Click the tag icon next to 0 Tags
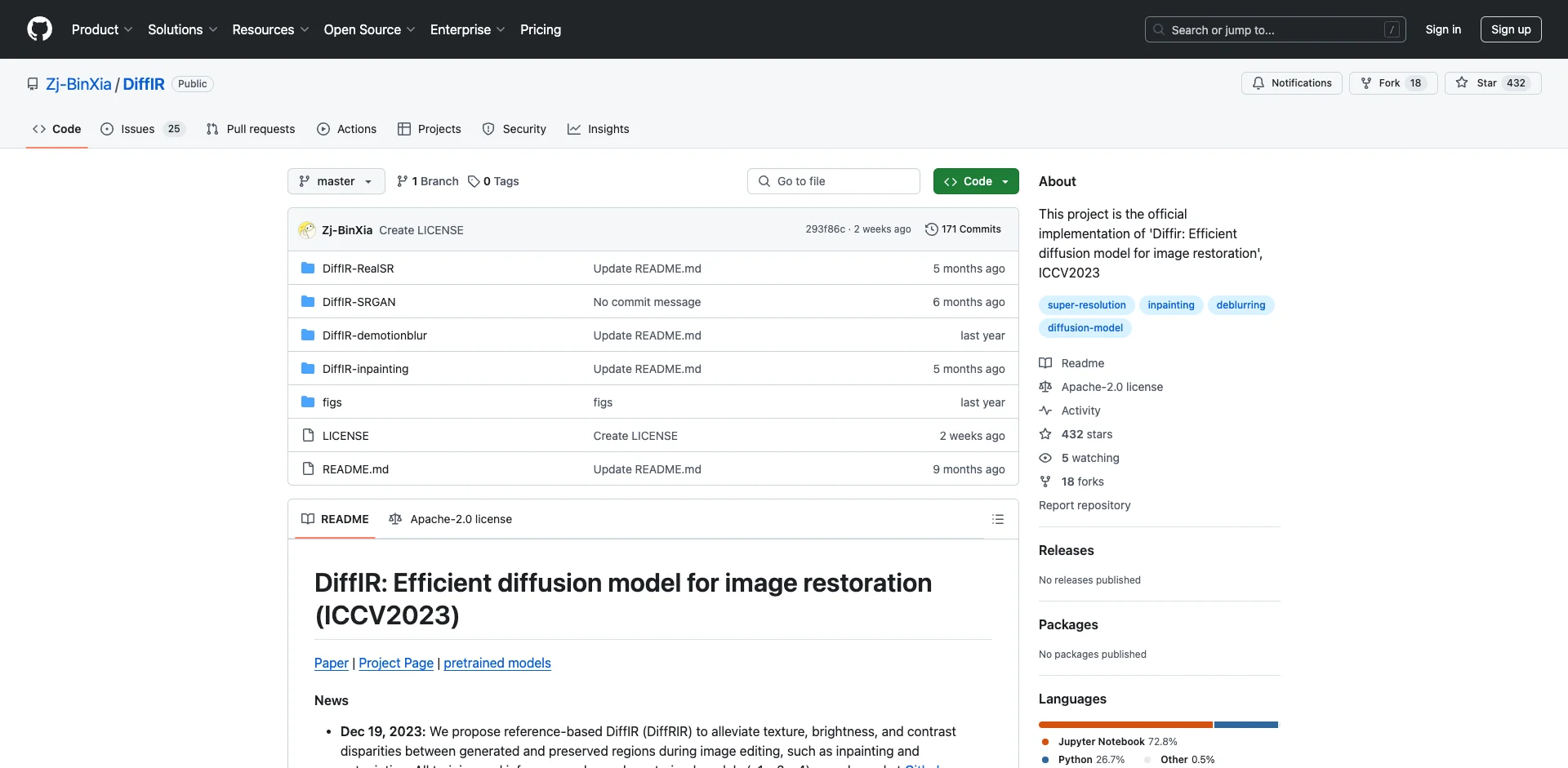The width and height of the screenshot is (1568, 768). (474, 181)
